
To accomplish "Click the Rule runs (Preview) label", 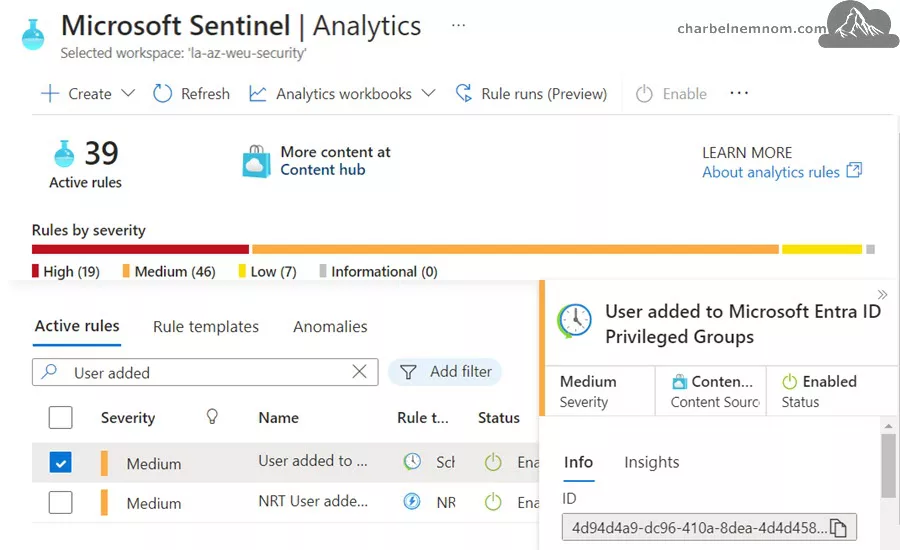I will coord(544,94).
